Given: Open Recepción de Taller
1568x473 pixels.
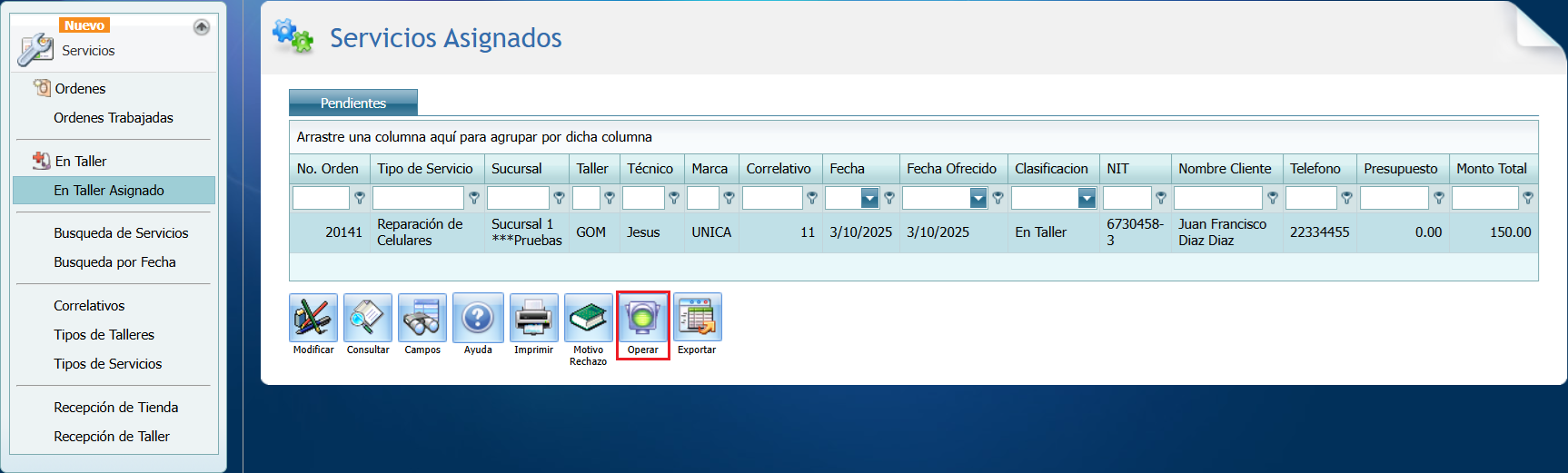Looking at the screenshot, I should click(x=112, y=437).
